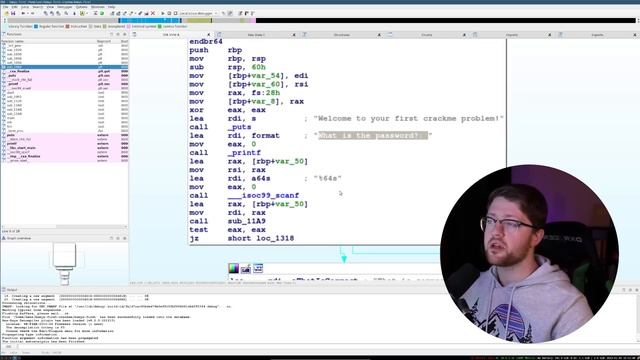
Task: Jump back with the back arrow icon
Action: pos(23,13)
